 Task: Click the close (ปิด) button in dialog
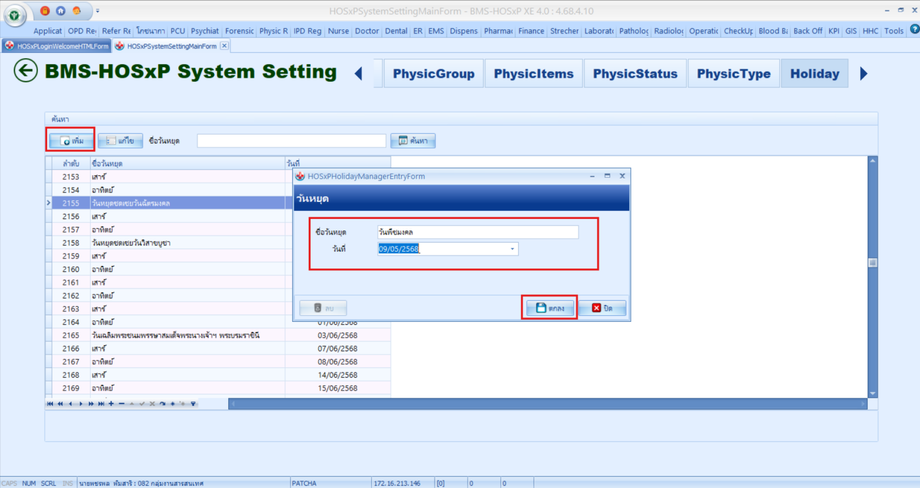tap(602, 308)
